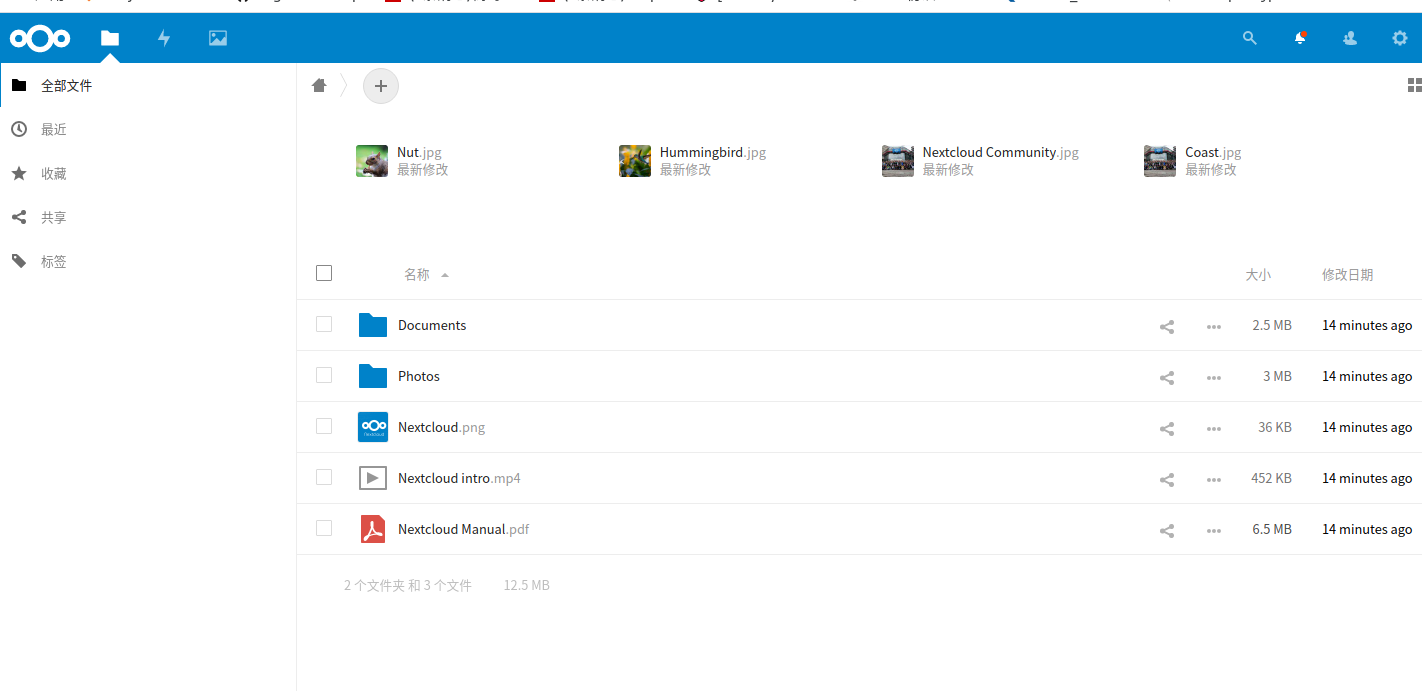Open the three-dot menu for Nextcloud intro.mp4
This screenshot has width=1422, height=691.
pyautogui.click(x=1213, y=478)
